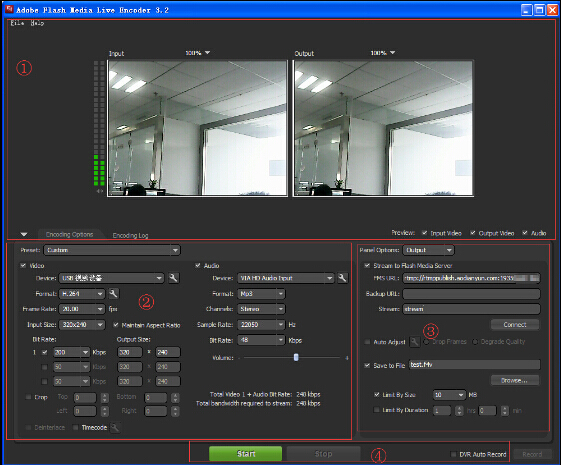561x465 pixels.
Task: Select Degrade Quality radio option
Action: click(475, 342)
